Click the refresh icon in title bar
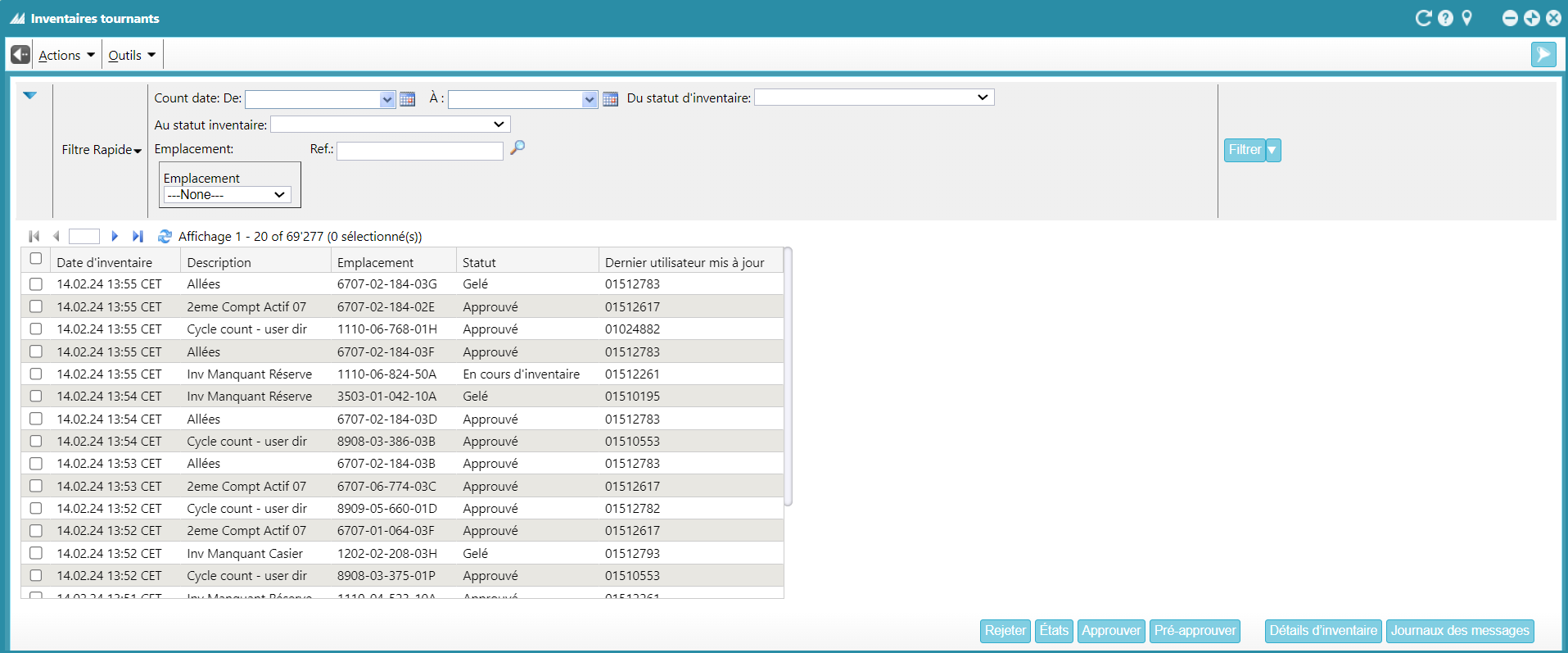 pyautogui.click(x=1423, y=18)
